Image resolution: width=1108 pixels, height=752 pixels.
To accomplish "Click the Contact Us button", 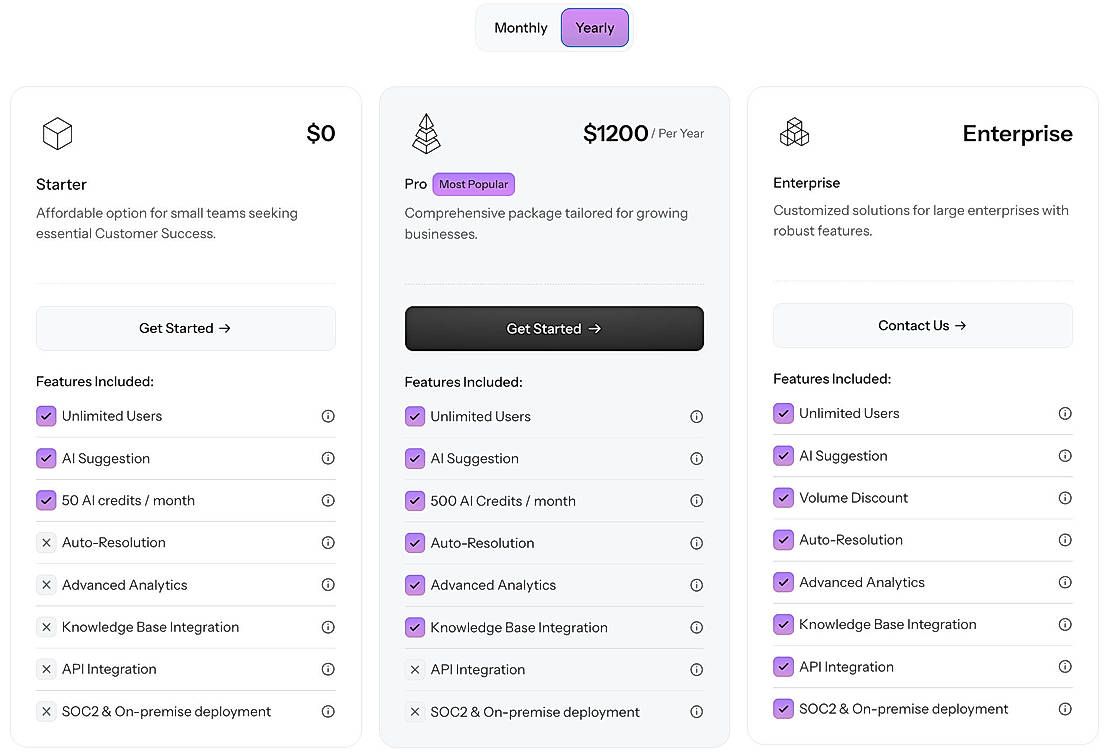I will pyautogui.click(x=922, y=325).
